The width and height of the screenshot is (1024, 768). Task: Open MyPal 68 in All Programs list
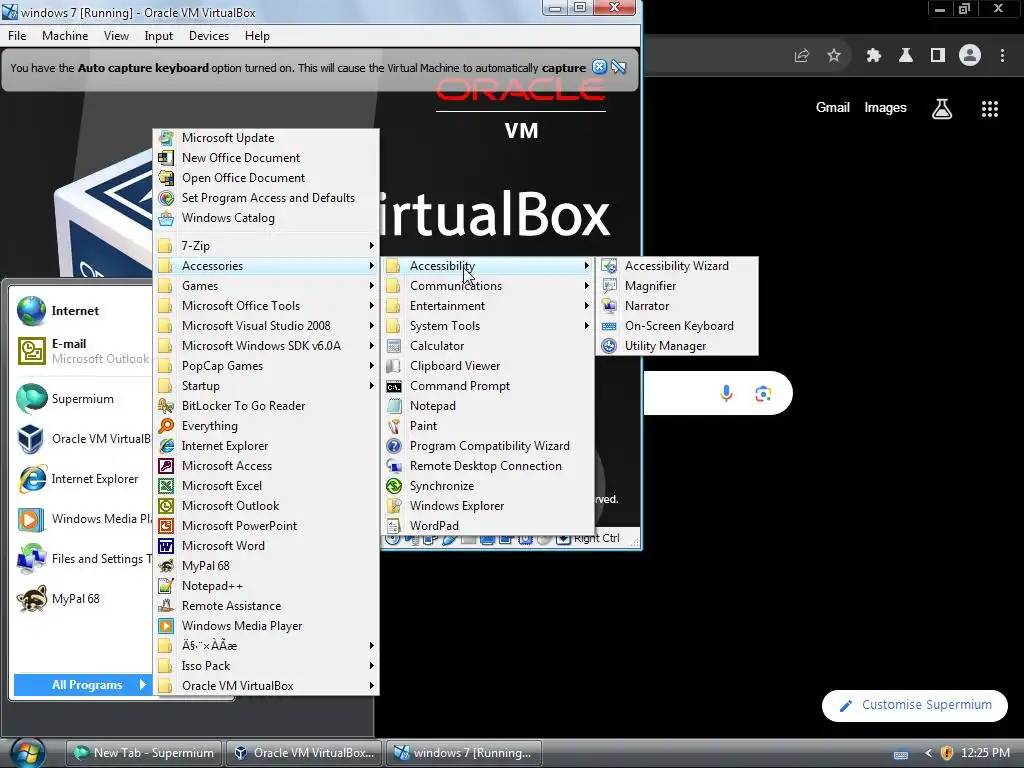pyautogui.click(x=266, y=566)
